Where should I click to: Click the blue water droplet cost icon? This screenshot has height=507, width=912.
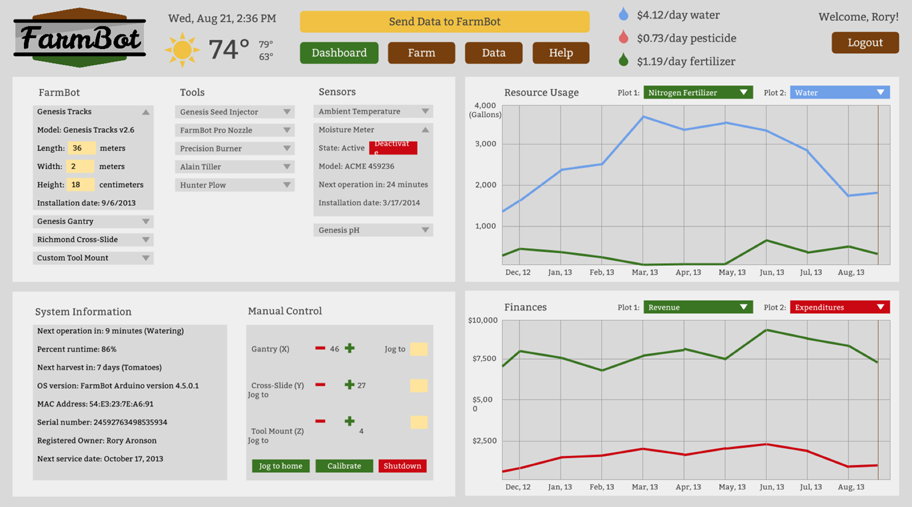click(x=624, y=15)
